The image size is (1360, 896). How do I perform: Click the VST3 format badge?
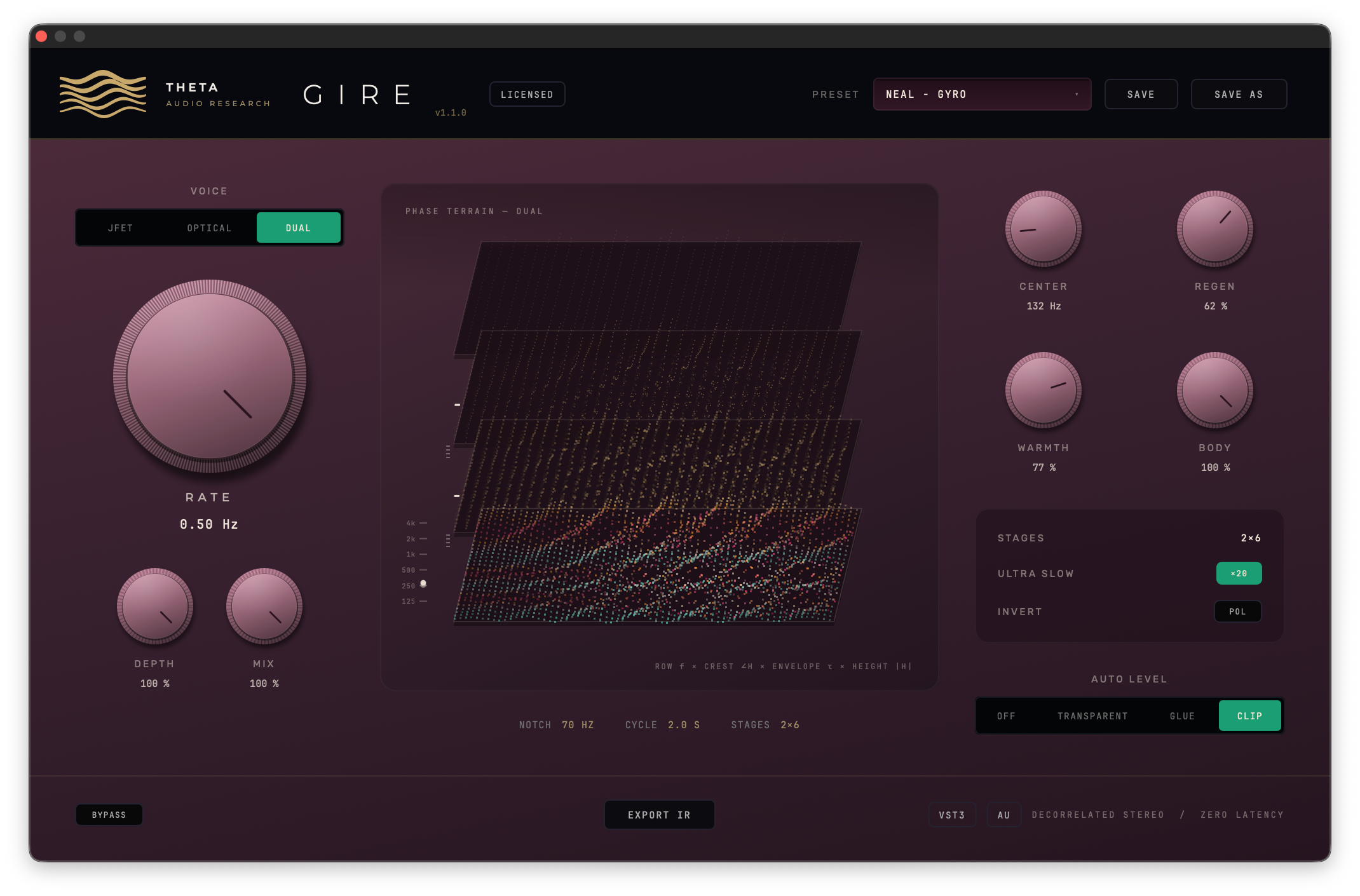(x=952, y=815)
